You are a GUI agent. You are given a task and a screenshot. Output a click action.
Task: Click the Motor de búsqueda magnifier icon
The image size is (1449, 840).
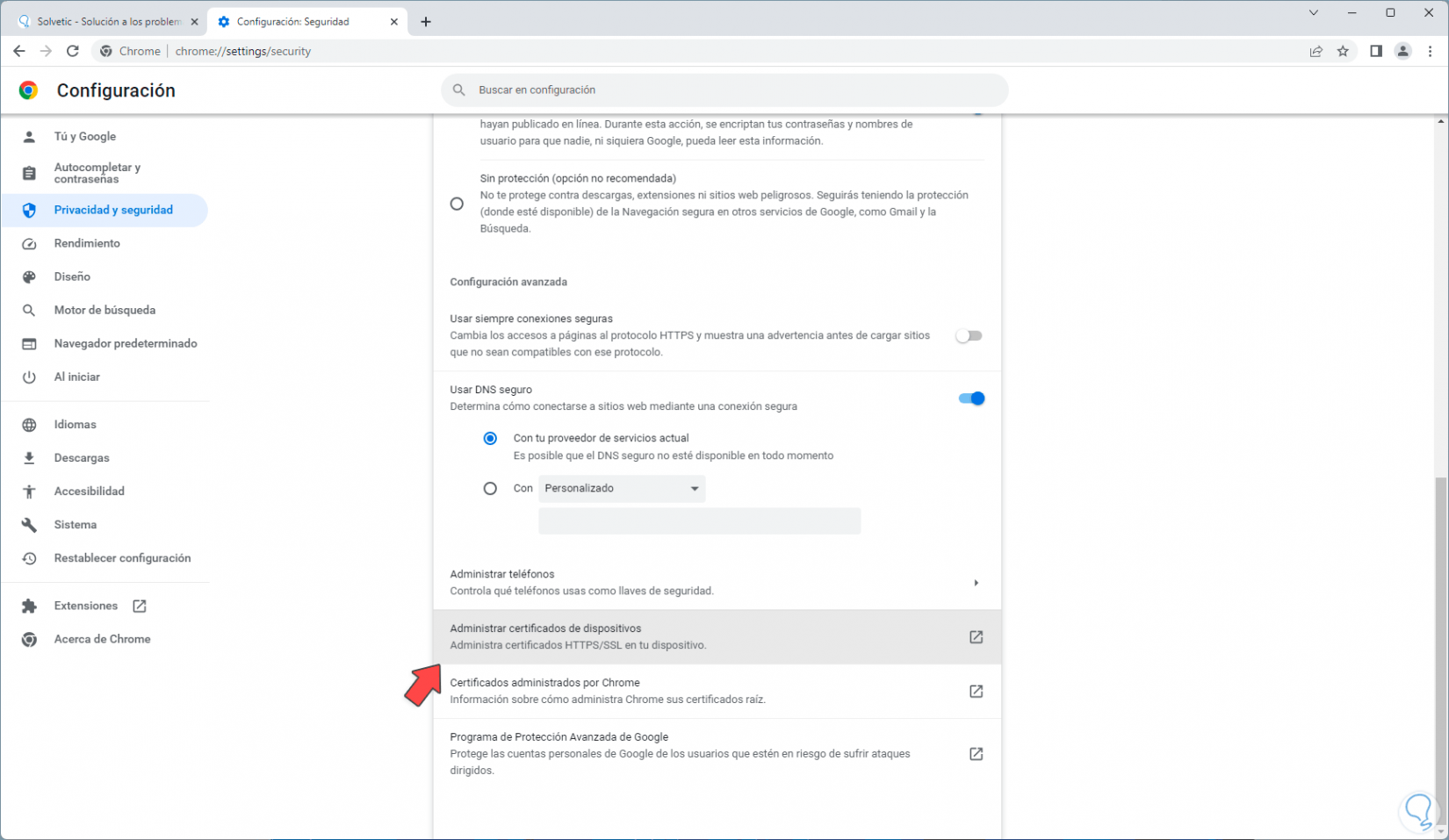click(x=29, y=311)
